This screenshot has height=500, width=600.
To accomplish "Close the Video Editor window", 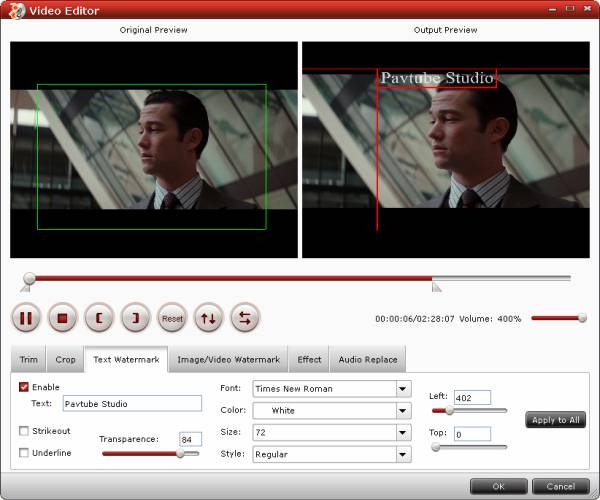I will (587, 8).
